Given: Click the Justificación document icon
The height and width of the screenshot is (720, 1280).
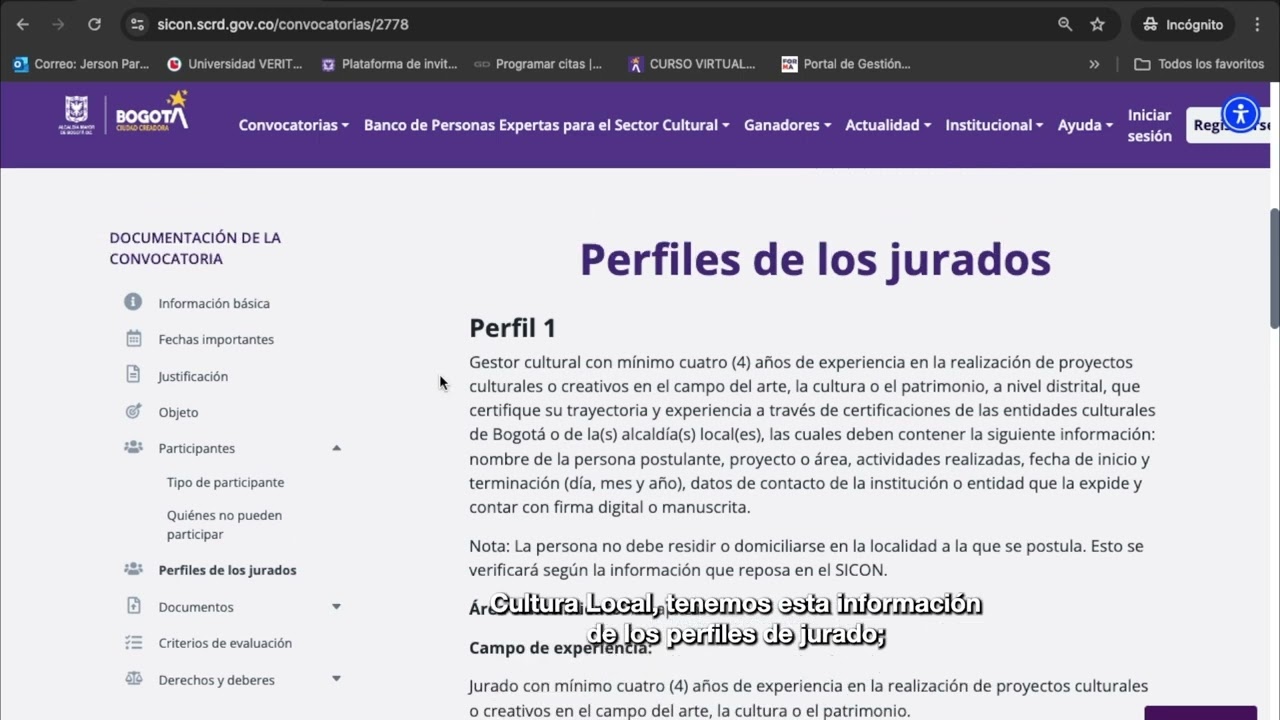Looking at the screenshot, I should (x=133, y=375).
